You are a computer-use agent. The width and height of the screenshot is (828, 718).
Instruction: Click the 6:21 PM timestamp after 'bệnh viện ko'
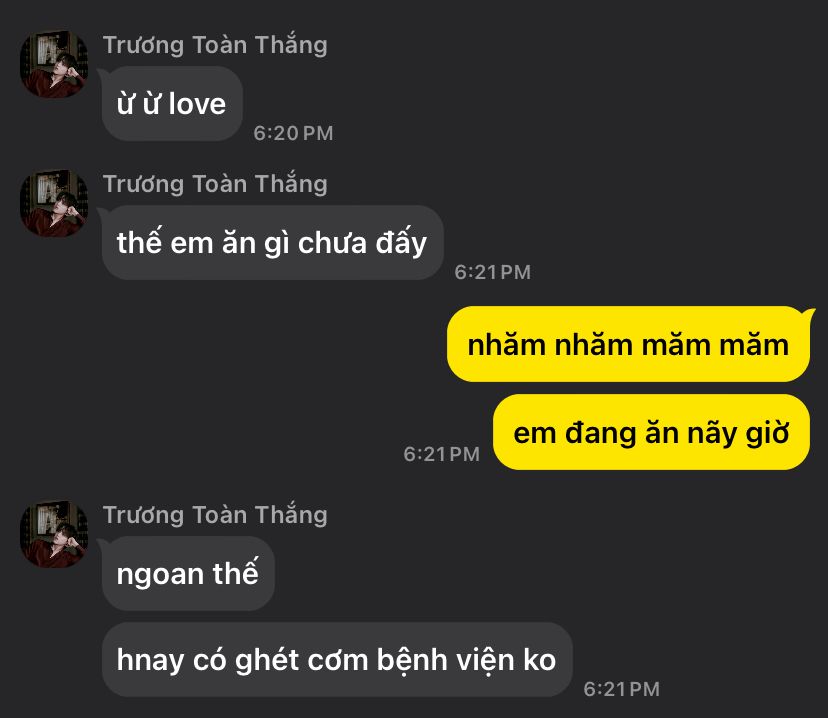(x=622, y=689)
